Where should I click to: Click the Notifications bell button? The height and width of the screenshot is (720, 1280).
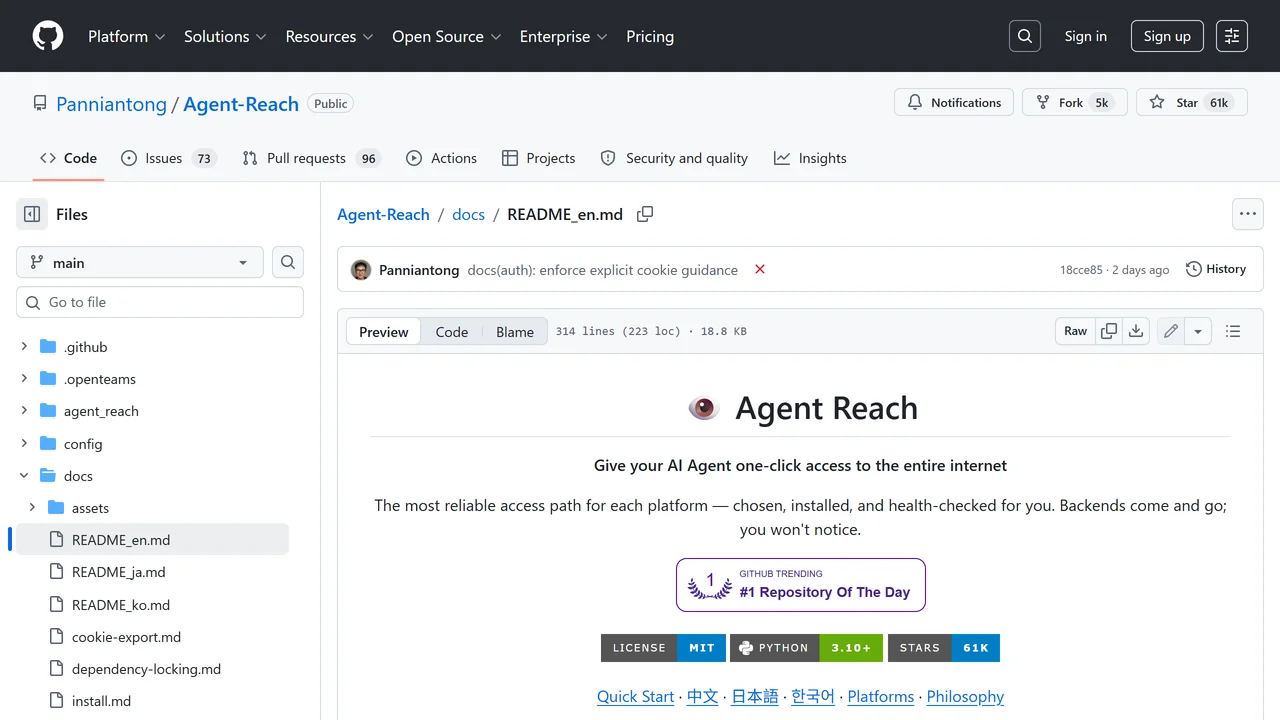point(954,102)
